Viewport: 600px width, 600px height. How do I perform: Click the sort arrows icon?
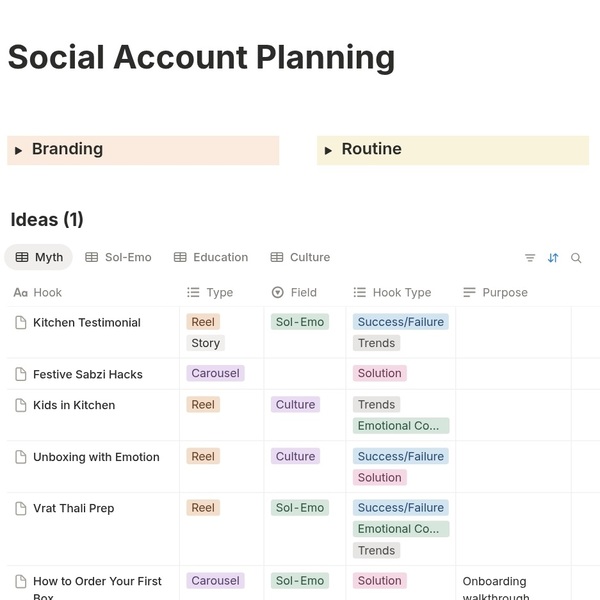click(553, 258)
